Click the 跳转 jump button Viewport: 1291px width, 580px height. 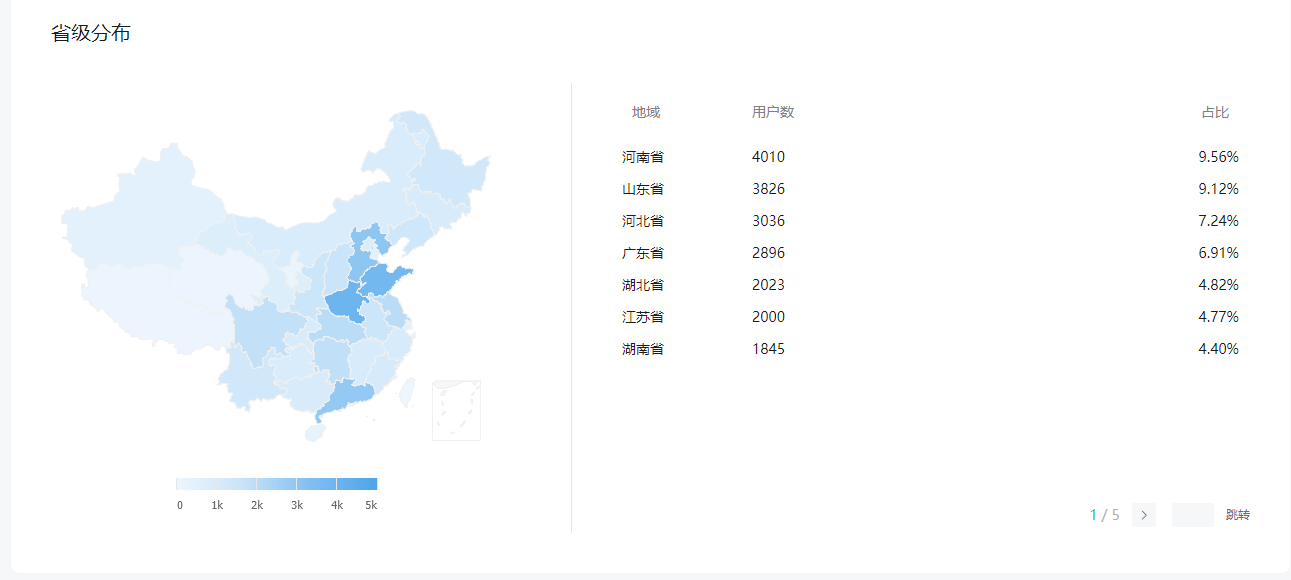(x=1238, y=515)
